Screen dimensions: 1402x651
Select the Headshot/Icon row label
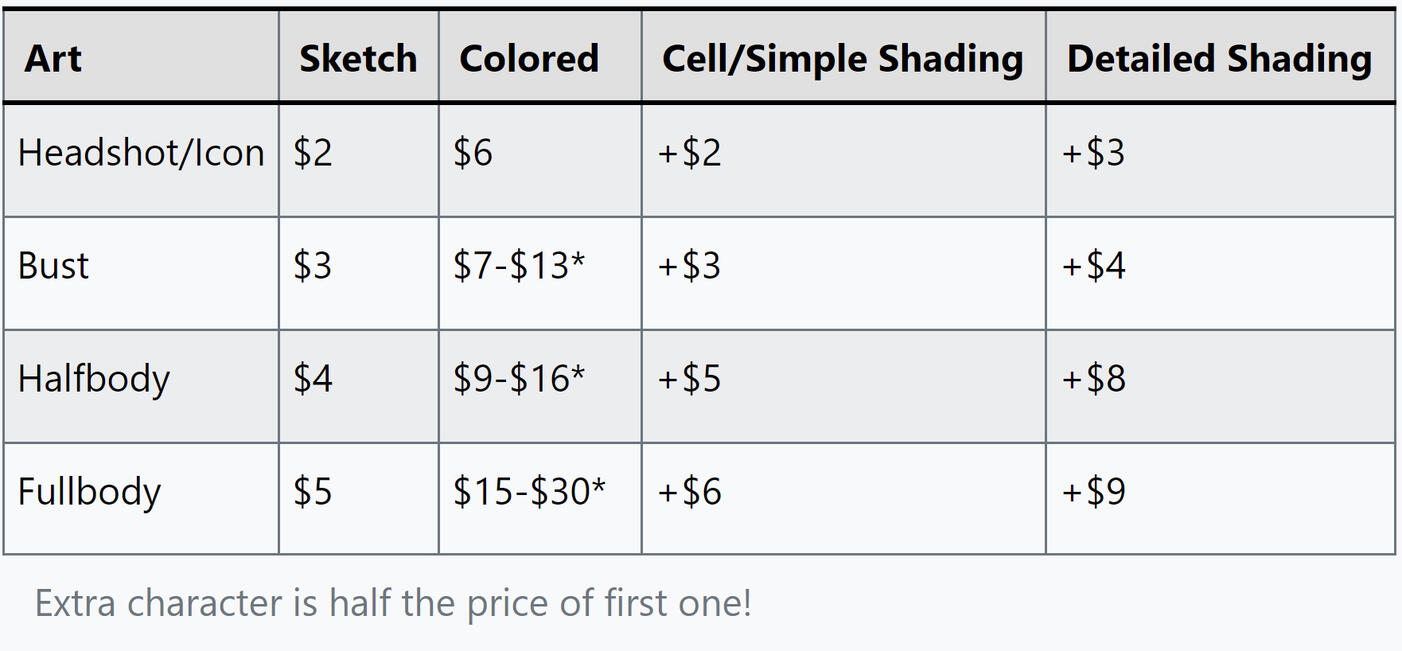[141, 153]
